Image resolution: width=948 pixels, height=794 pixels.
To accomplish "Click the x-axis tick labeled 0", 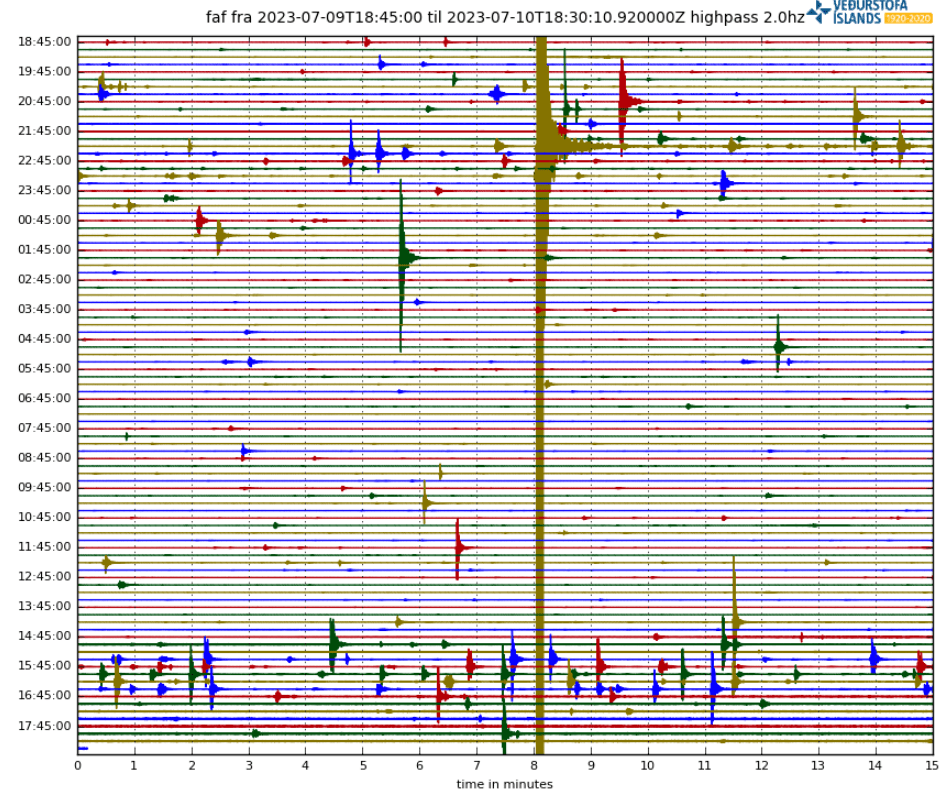I will (x=78, y=766).
